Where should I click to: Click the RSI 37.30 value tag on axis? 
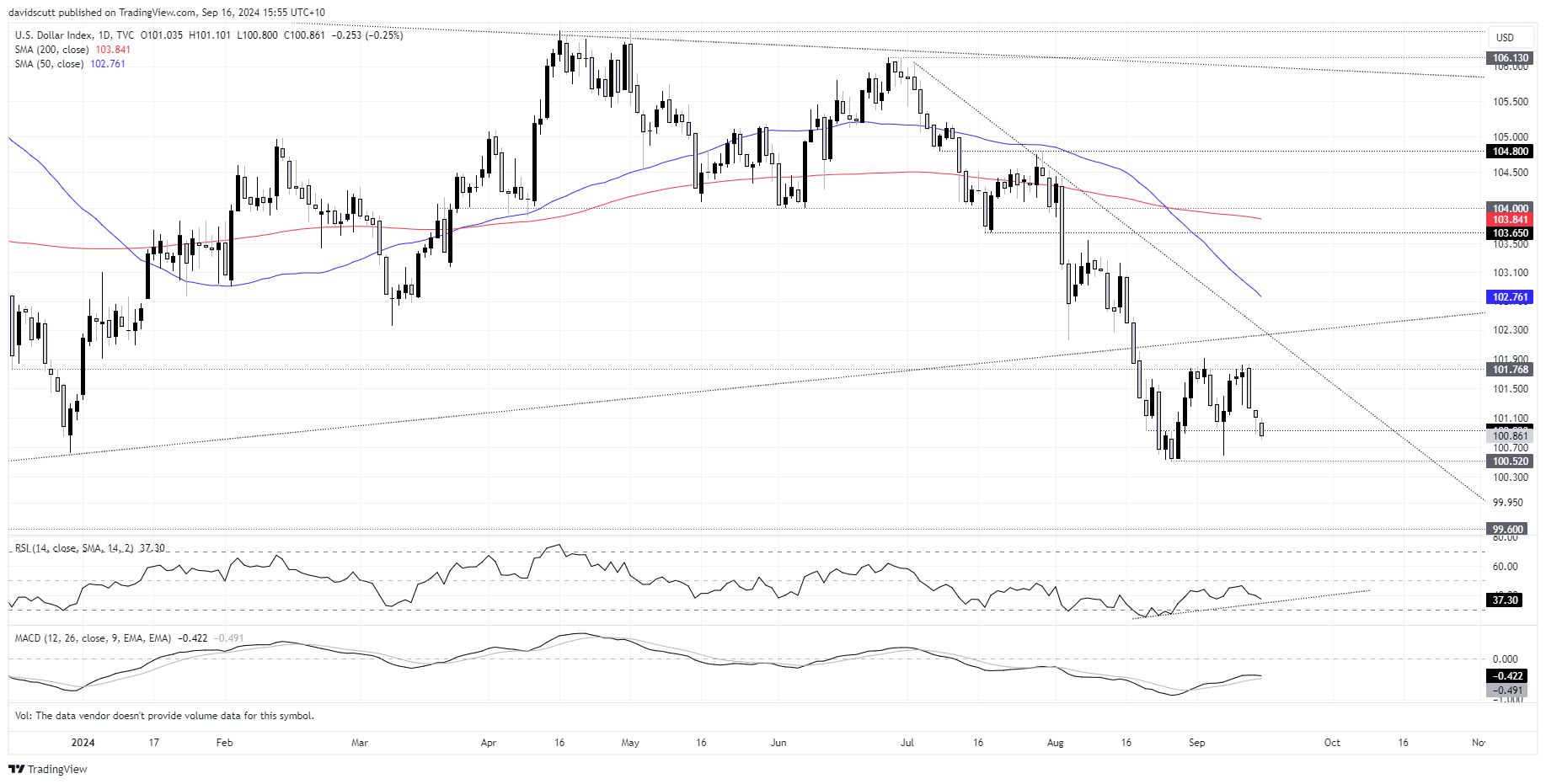coord(1505,600)
